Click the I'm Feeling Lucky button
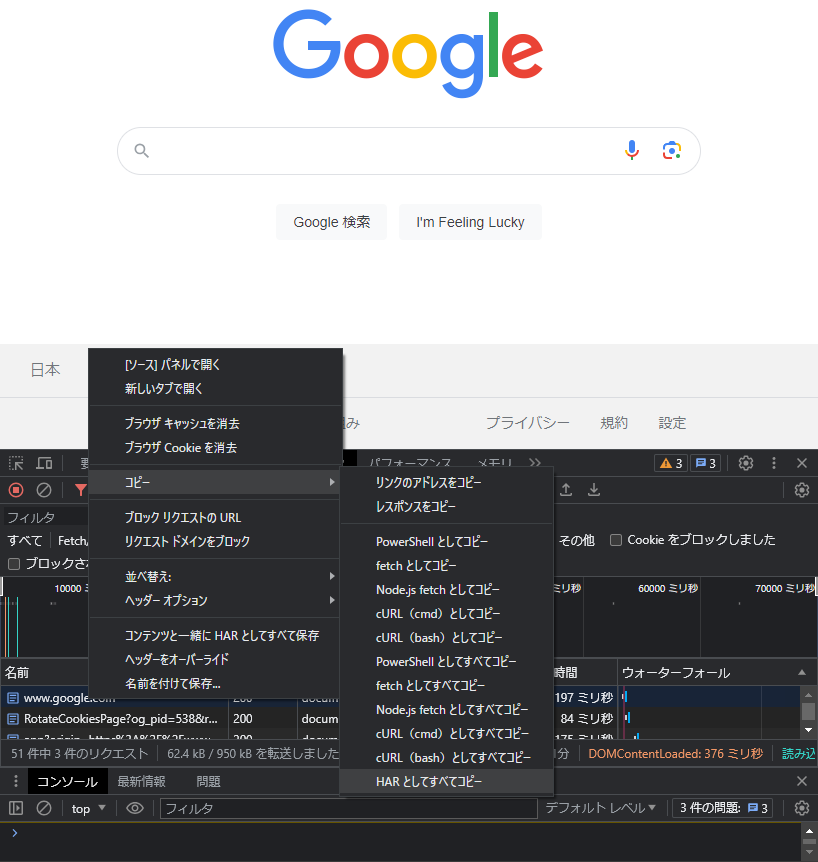This screenshot has width=818, height=862. (470, 222)
